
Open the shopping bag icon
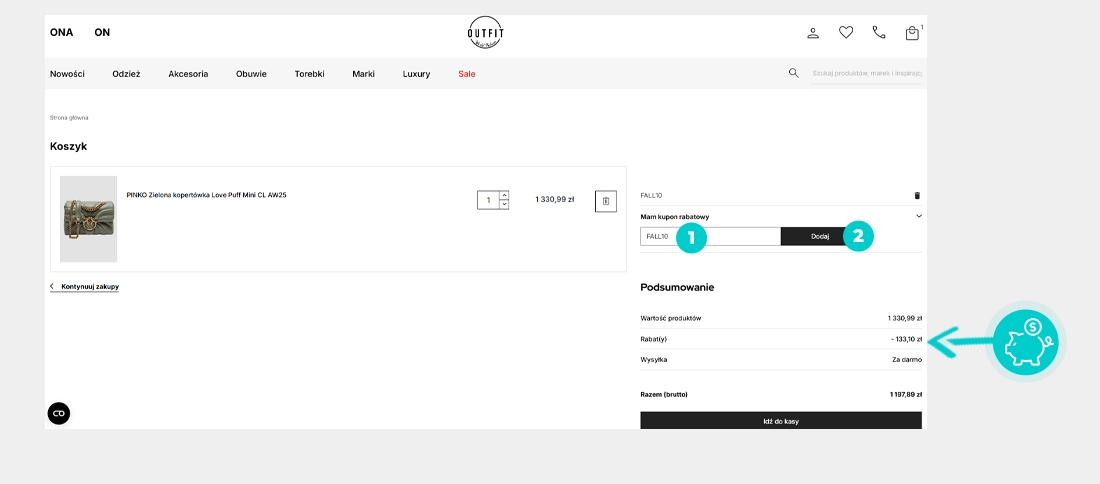[x=912, y=33]
